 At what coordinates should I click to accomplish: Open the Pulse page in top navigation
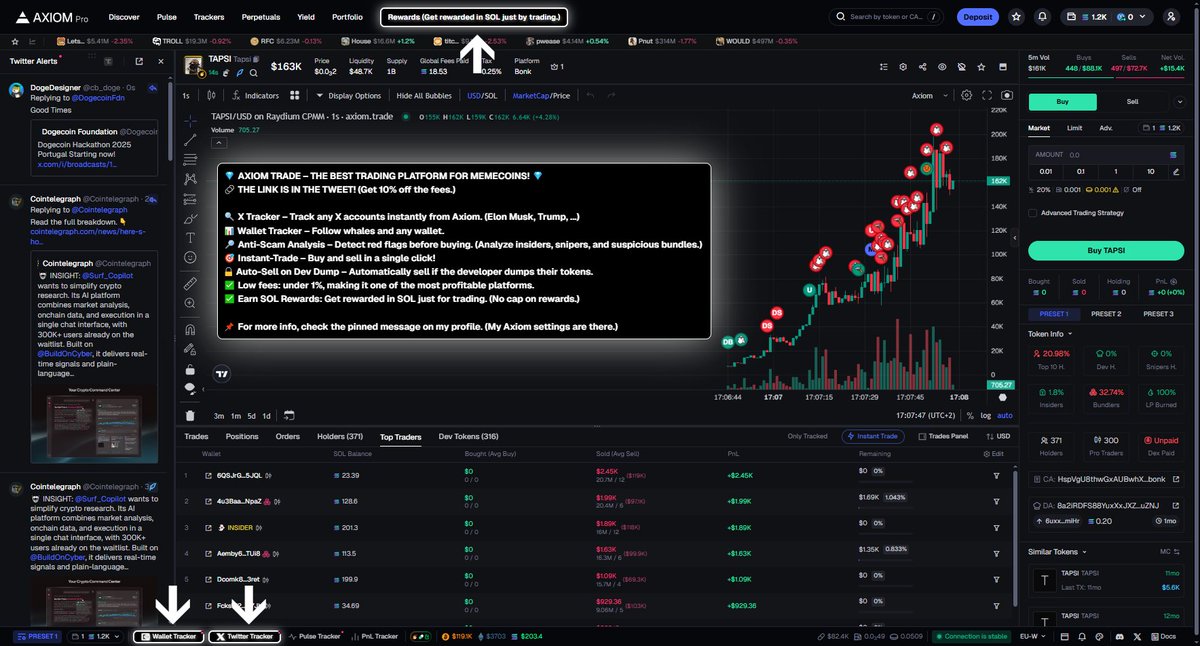[x=167, y=17]
